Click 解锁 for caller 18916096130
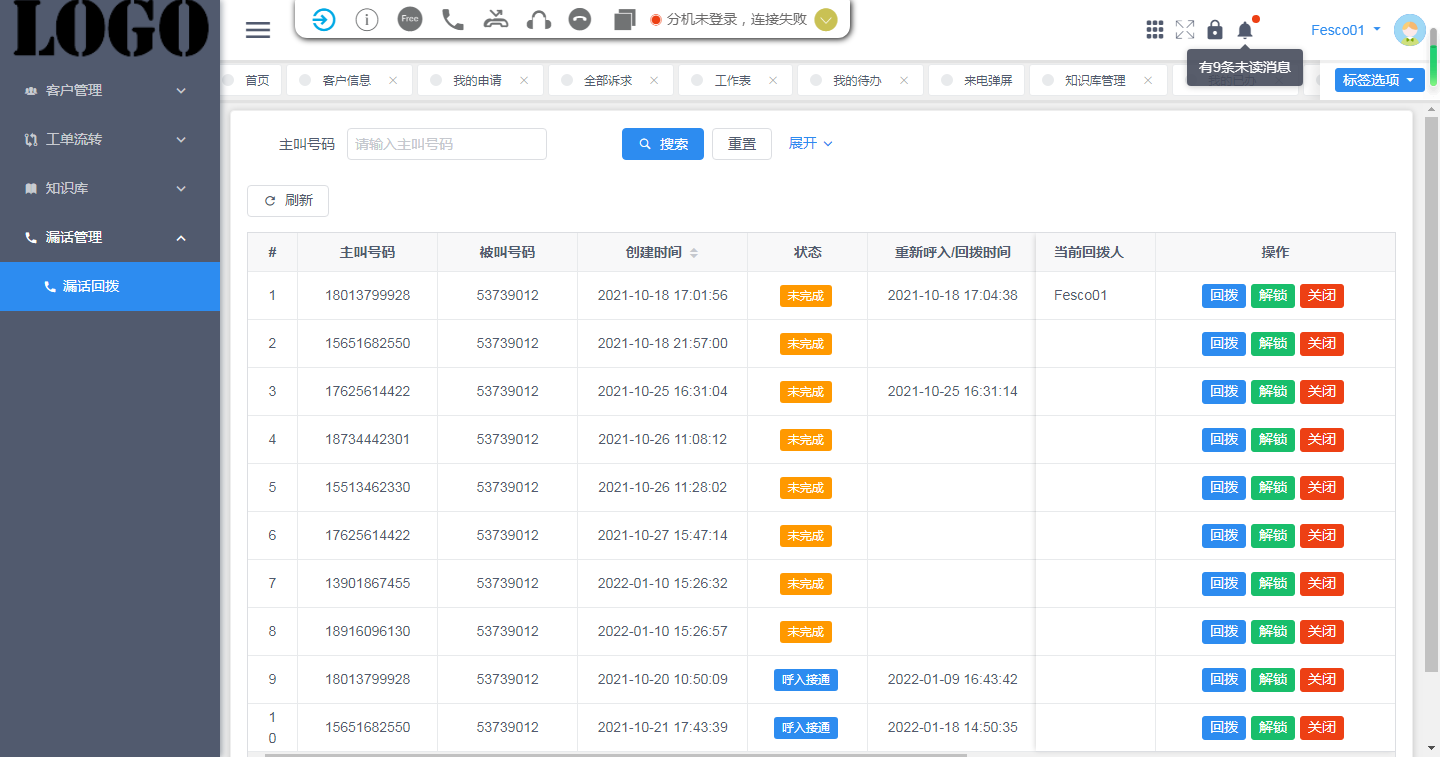 (x=1273, y=632)
